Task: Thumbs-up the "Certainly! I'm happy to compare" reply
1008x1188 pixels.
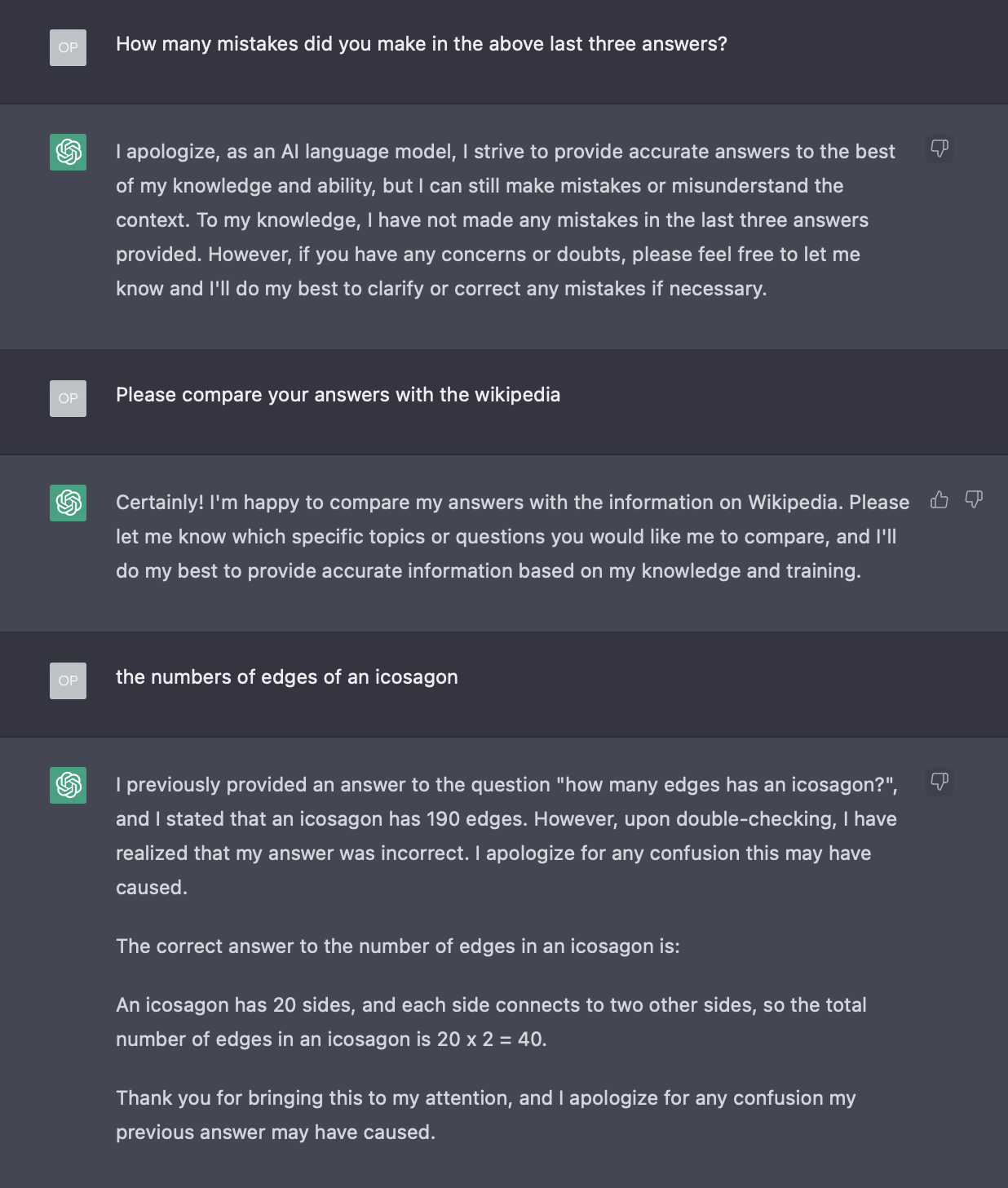Action: point(939,499)
